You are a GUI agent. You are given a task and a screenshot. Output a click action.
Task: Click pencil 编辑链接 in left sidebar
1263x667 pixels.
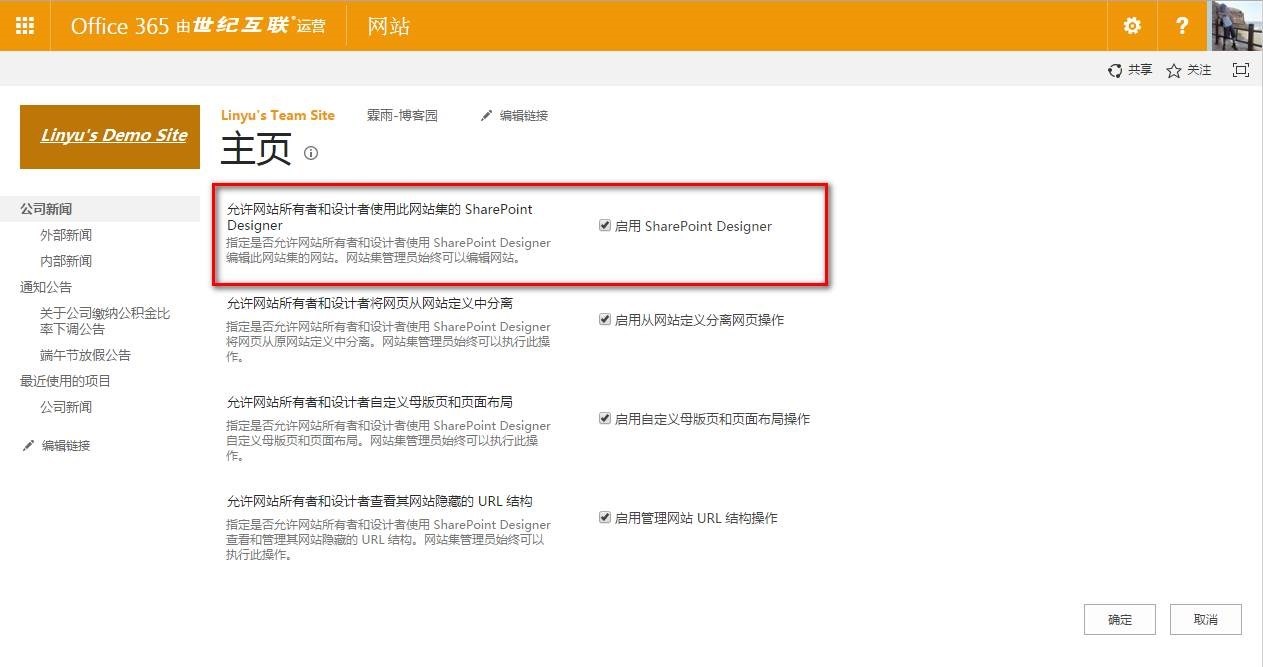click(56, 446)
